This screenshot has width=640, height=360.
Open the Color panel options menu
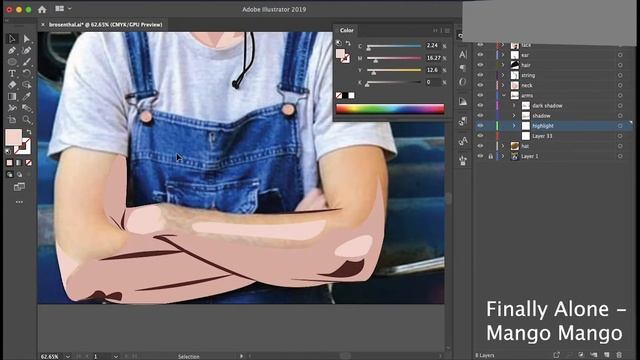click(447, 31)
